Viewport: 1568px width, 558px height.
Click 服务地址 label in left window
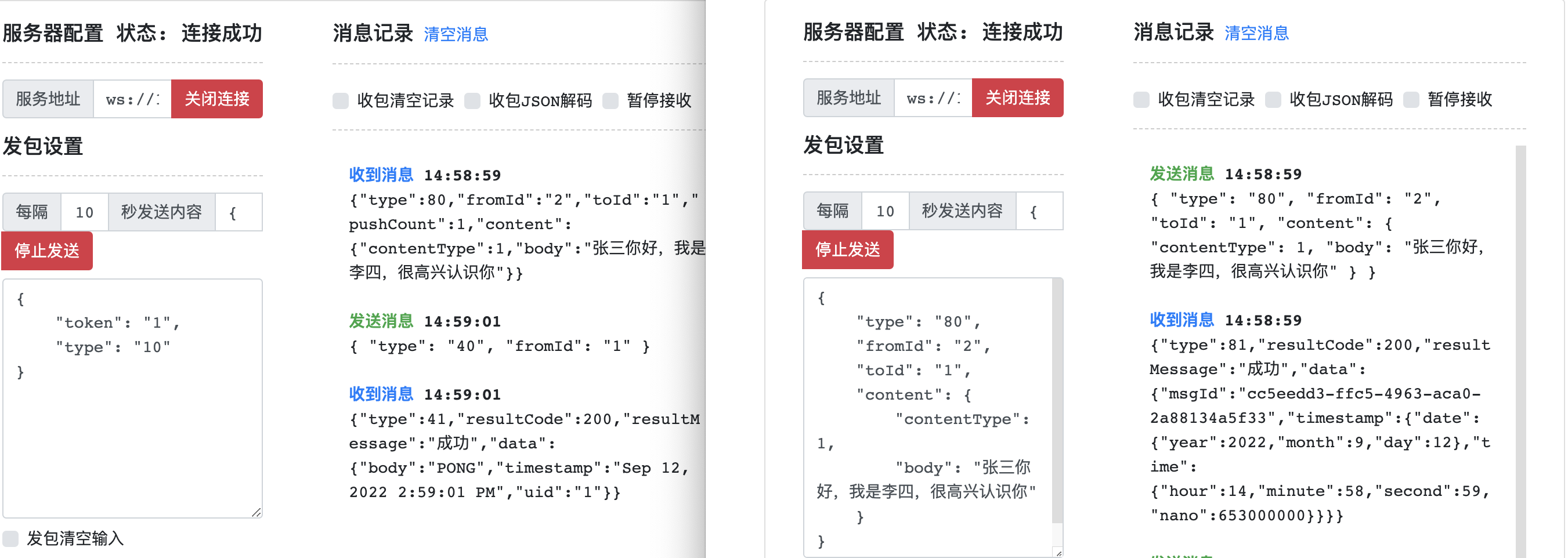(48, 99)
